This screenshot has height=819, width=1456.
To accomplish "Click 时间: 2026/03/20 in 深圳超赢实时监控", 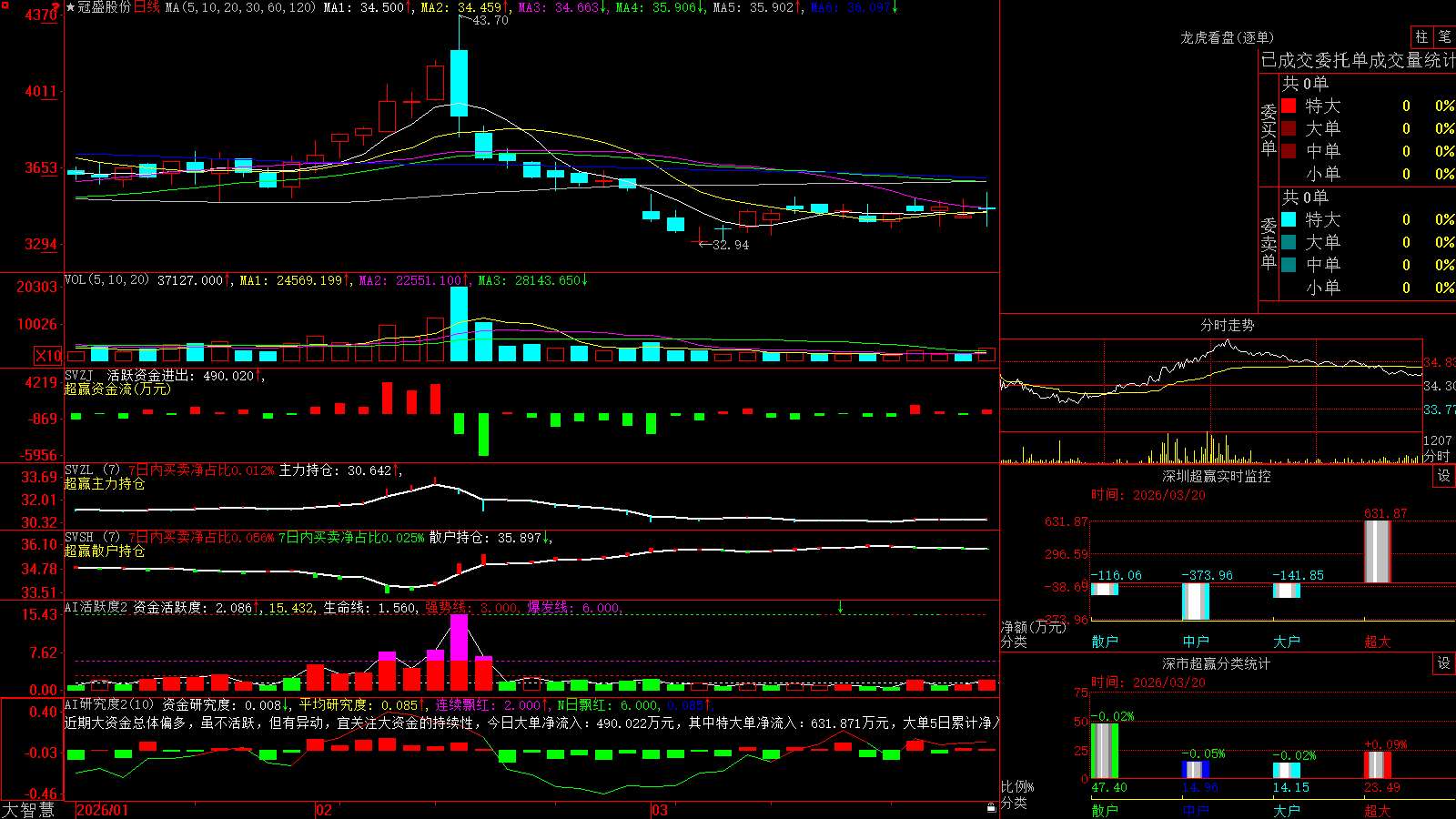I will click(x=1148, y=495).
